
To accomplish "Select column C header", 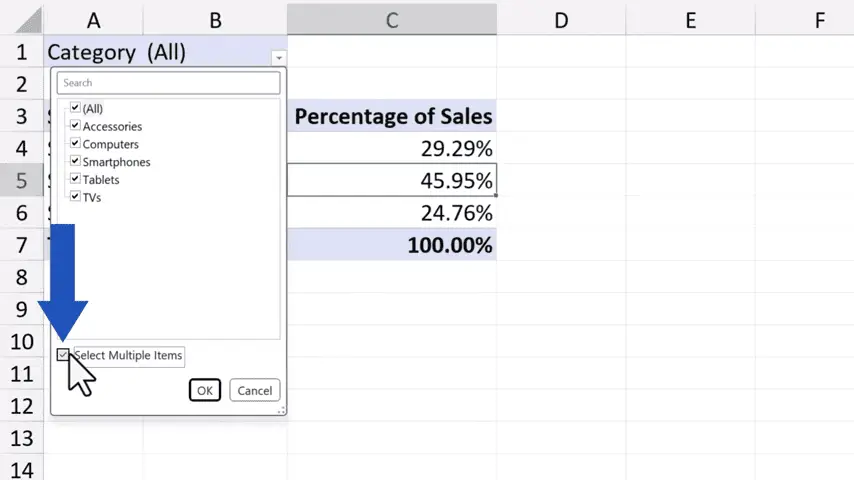I will 392,19.
